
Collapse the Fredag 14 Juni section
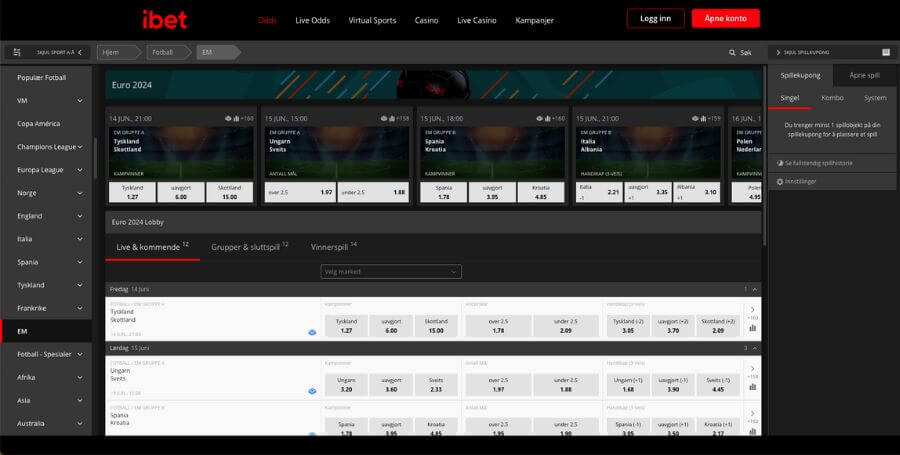(753, 289)
